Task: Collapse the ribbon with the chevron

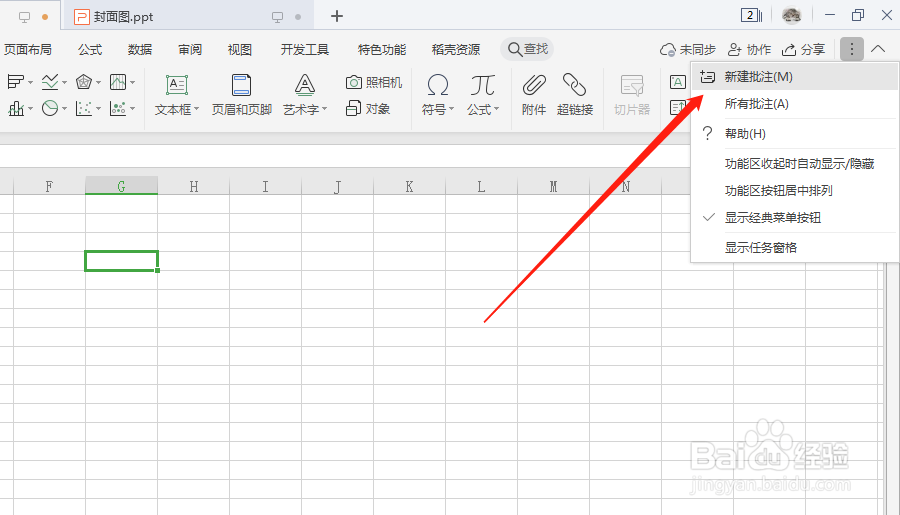Action: (x=878, y=49)
